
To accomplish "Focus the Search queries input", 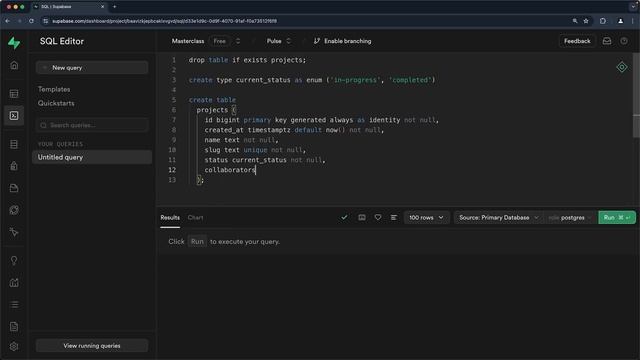I will coord(92,125).
